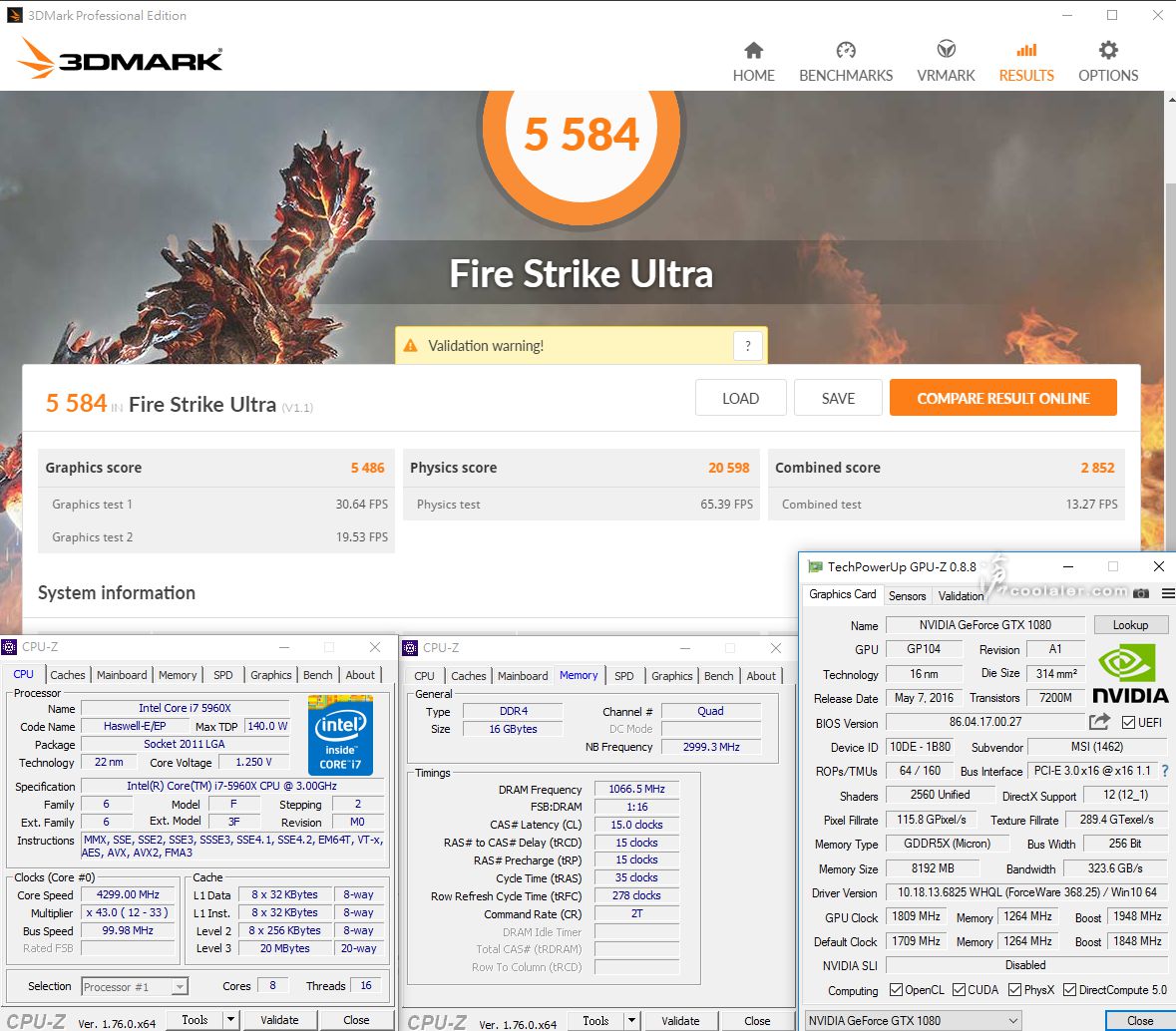The image size is (1176, 1031).
Task: Click the app icon of the CPU-Z memory window
Action: (x=410, y=648)
